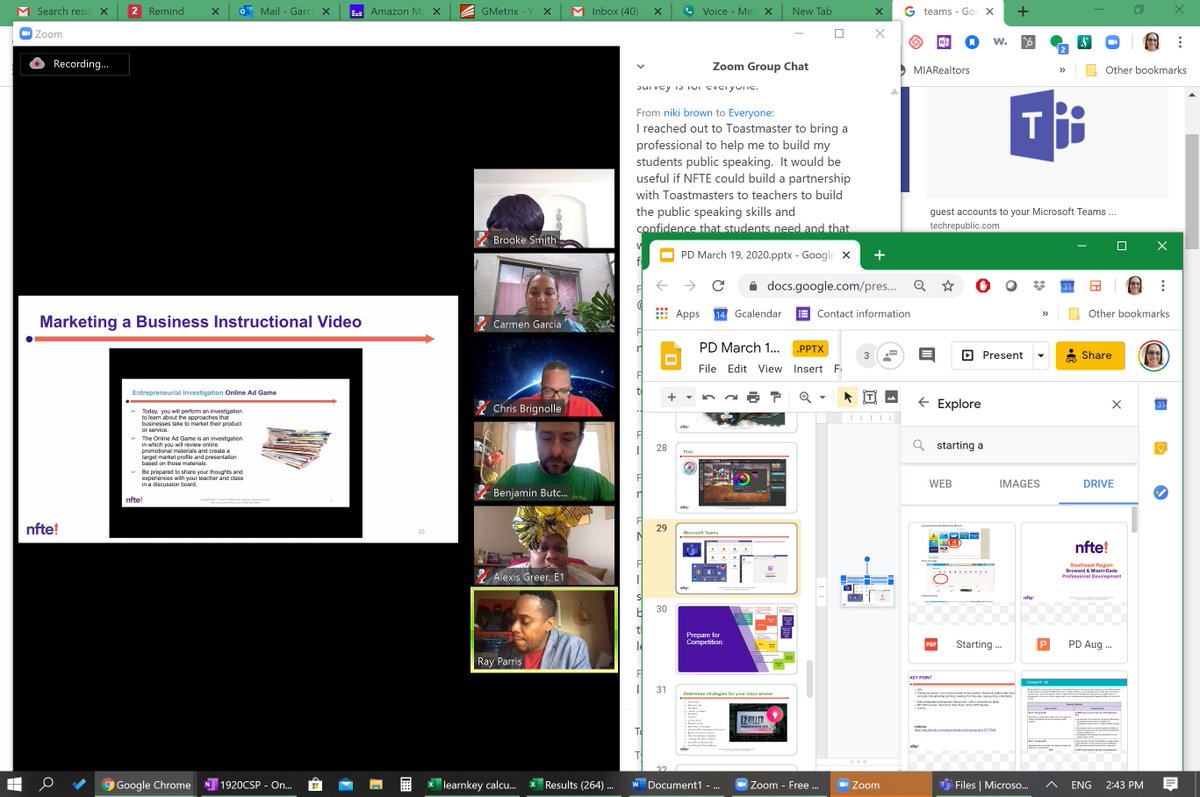Open the Windows Start menu

[16, 785]
